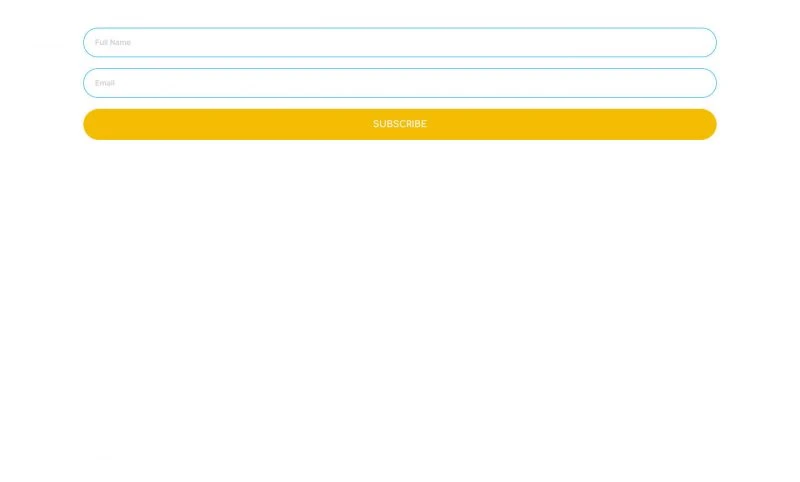Choose the name entry field
The image size is (800, 482).
point(399,42)
